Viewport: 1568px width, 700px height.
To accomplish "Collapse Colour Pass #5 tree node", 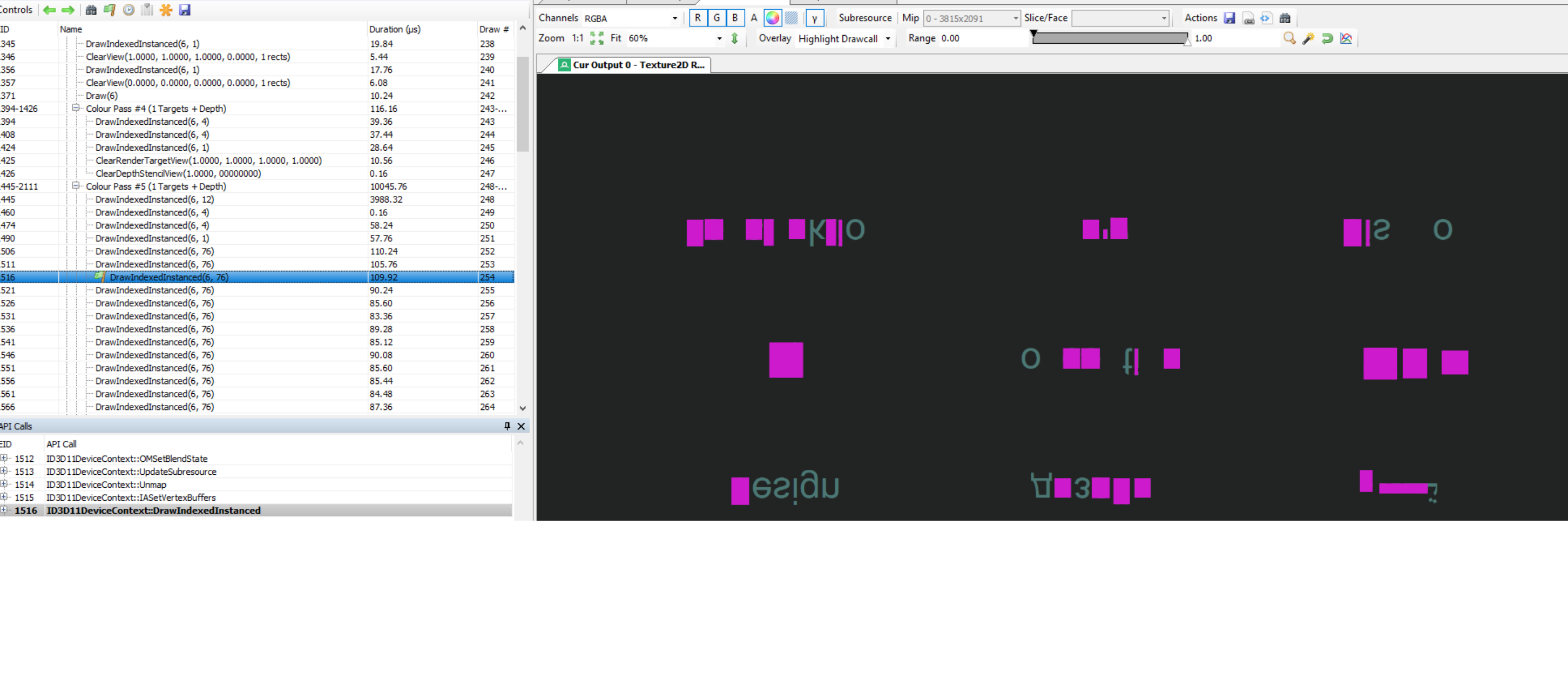I will click(76, 186).
